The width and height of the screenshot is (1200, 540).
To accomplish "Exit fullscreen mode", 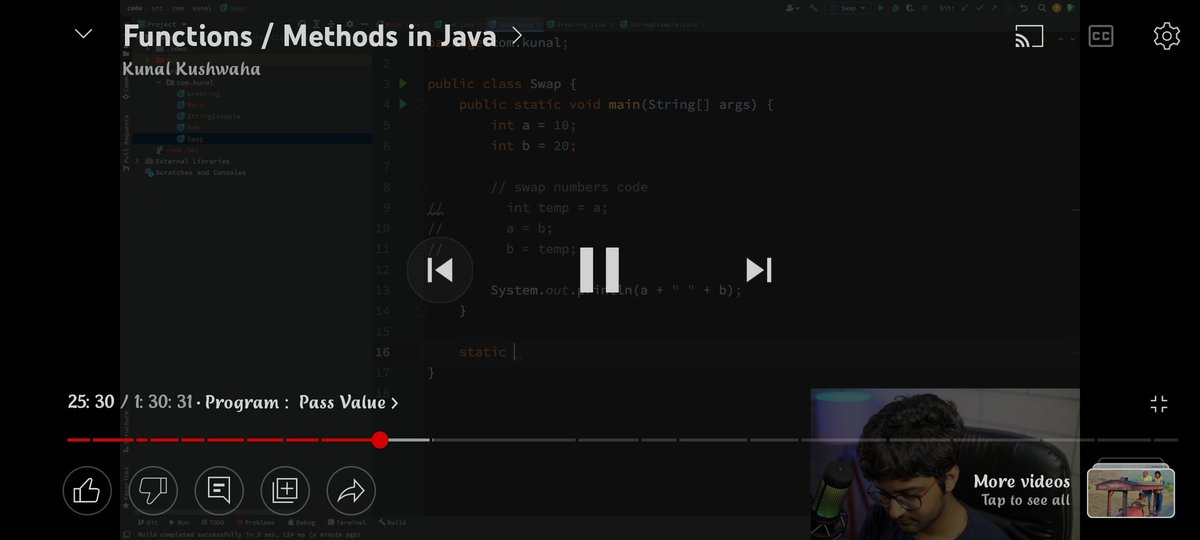I will [x=1159, y=404].
